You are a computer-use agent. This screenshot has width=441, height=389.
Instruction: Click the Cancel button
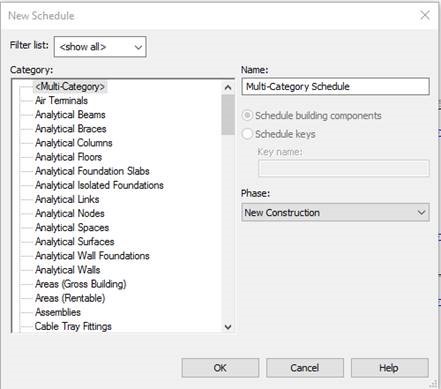click(x=305, y=368)
